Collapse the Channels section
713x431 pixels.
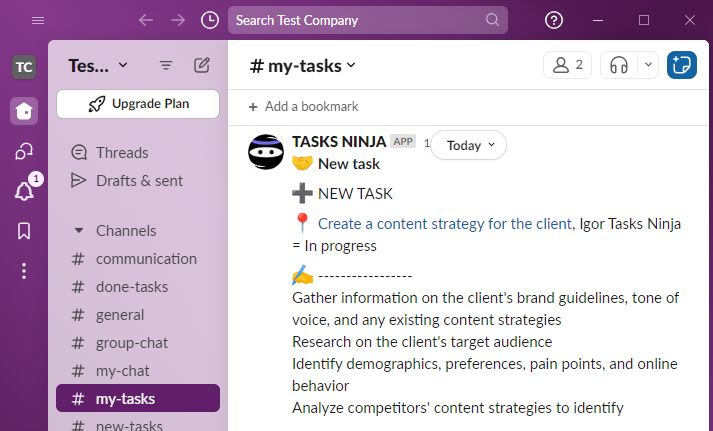coord(78,231)
